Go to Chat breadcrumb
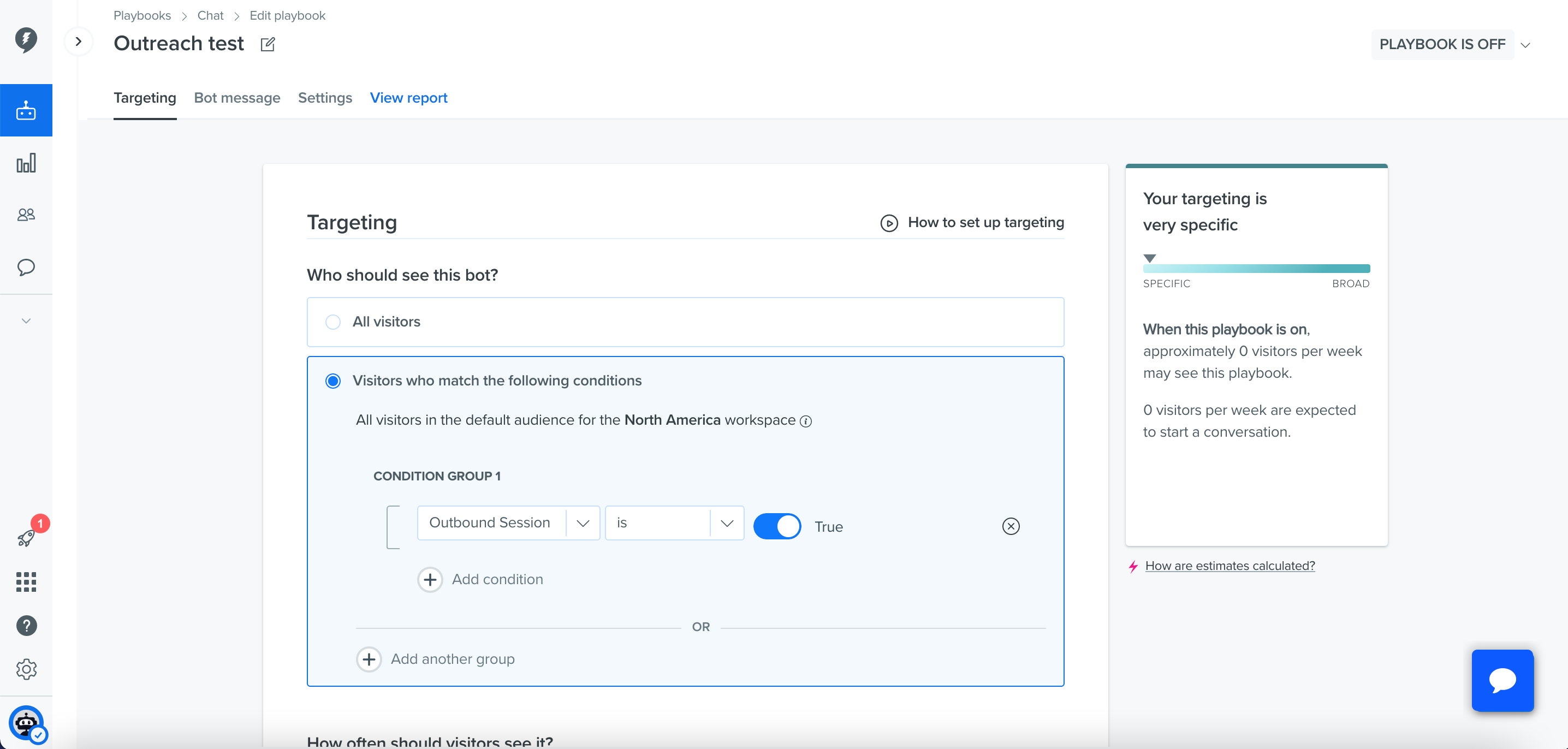This screenshot has height=749, width=1568. point(210,15)
